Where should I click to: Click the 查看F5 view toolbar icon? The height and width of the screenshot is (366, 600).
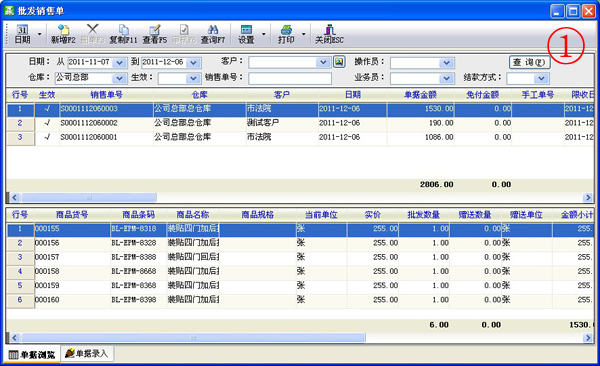155,34
